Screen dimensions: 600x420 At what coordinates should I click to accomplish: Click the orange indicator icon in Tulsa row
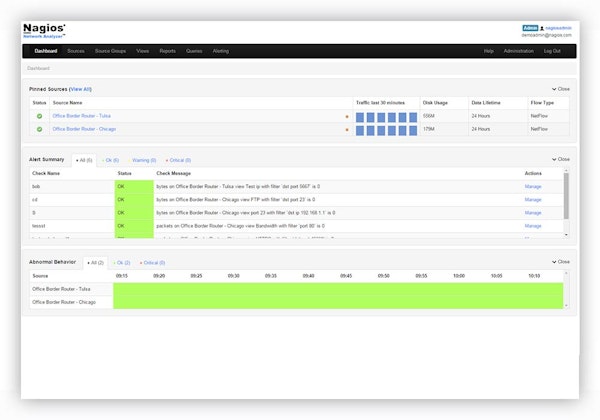point(347,116)
